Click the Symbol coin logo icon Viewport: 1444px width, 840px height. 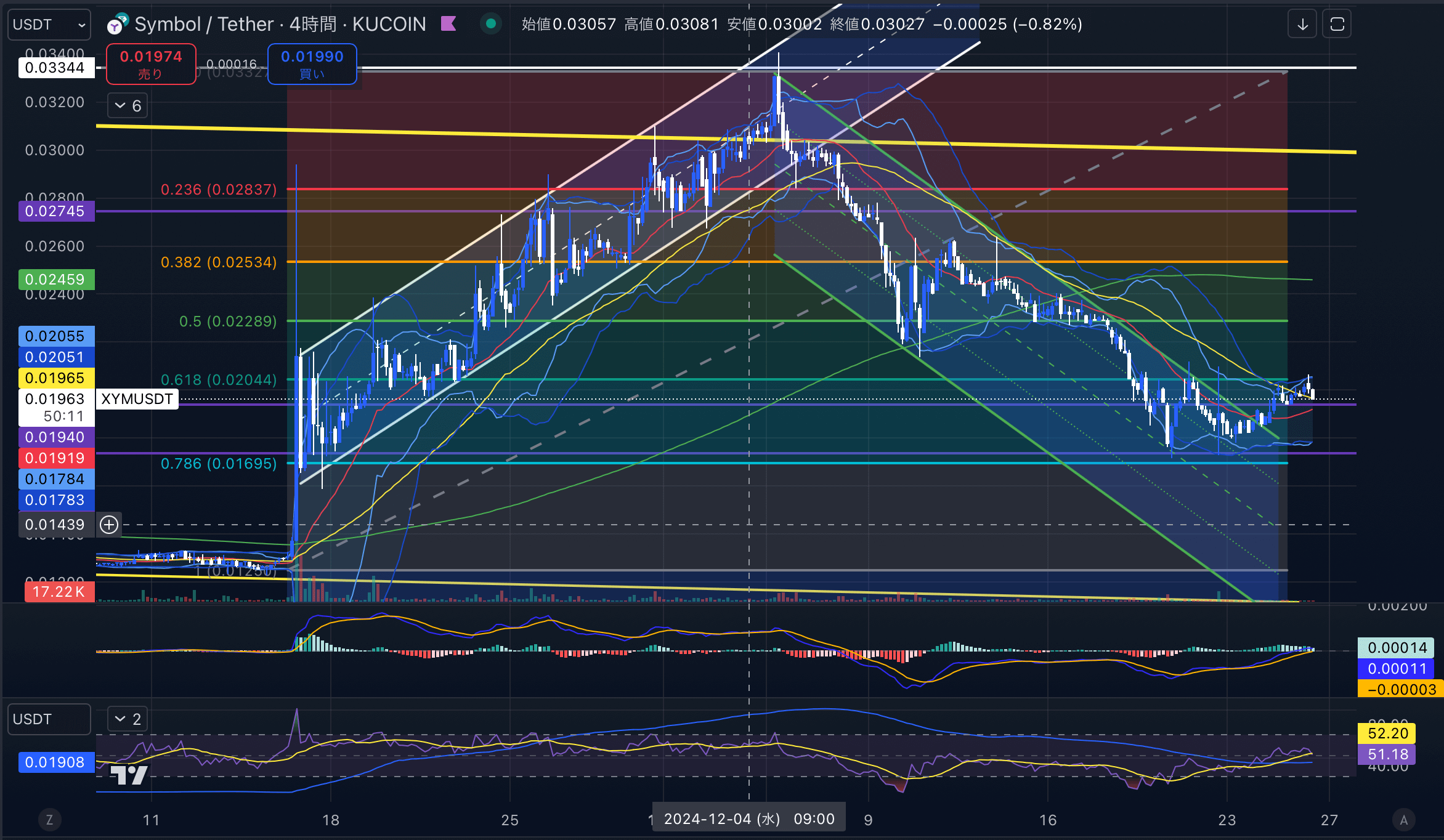pyautogui.click(x=117, y=24)
